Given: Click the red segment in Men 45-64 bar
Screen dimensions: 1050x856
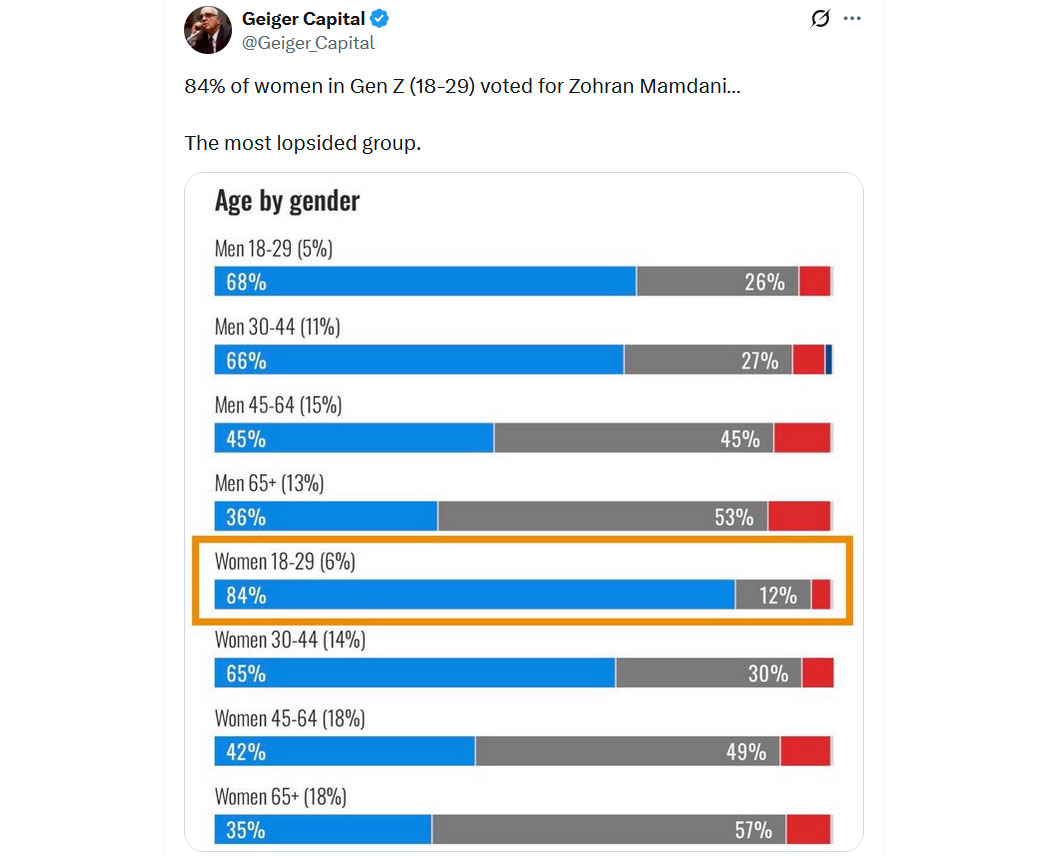Looking at the screenshot, I should pos(802,438).
